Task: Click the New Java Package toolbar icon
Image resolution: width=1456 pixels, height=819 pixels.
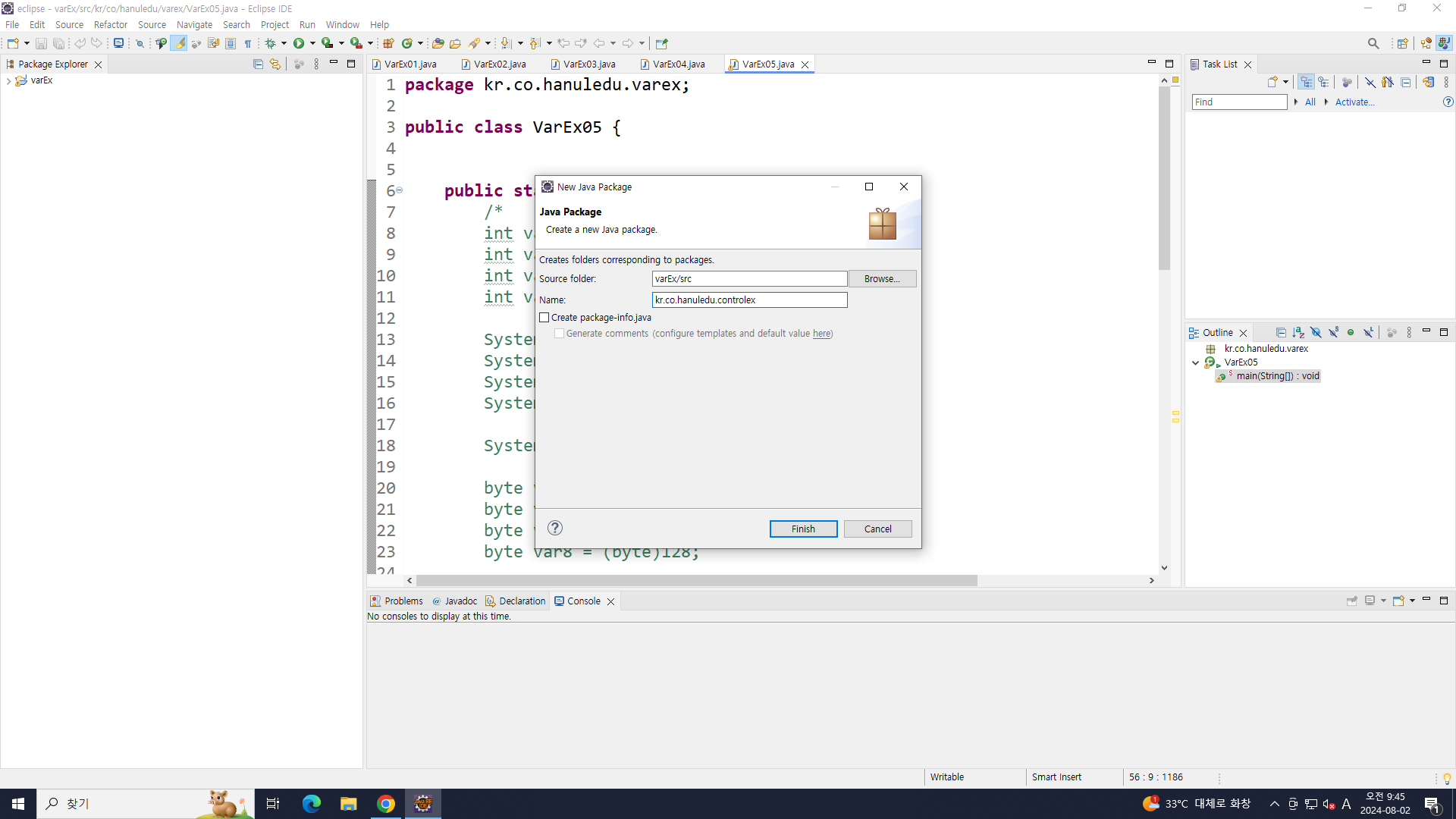Action: 388,43
